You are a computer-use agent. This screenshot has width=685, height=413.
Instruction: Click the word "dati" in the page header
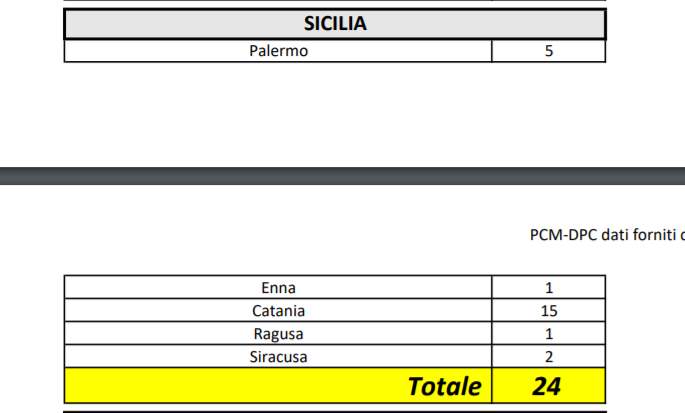tap(622, 235)
